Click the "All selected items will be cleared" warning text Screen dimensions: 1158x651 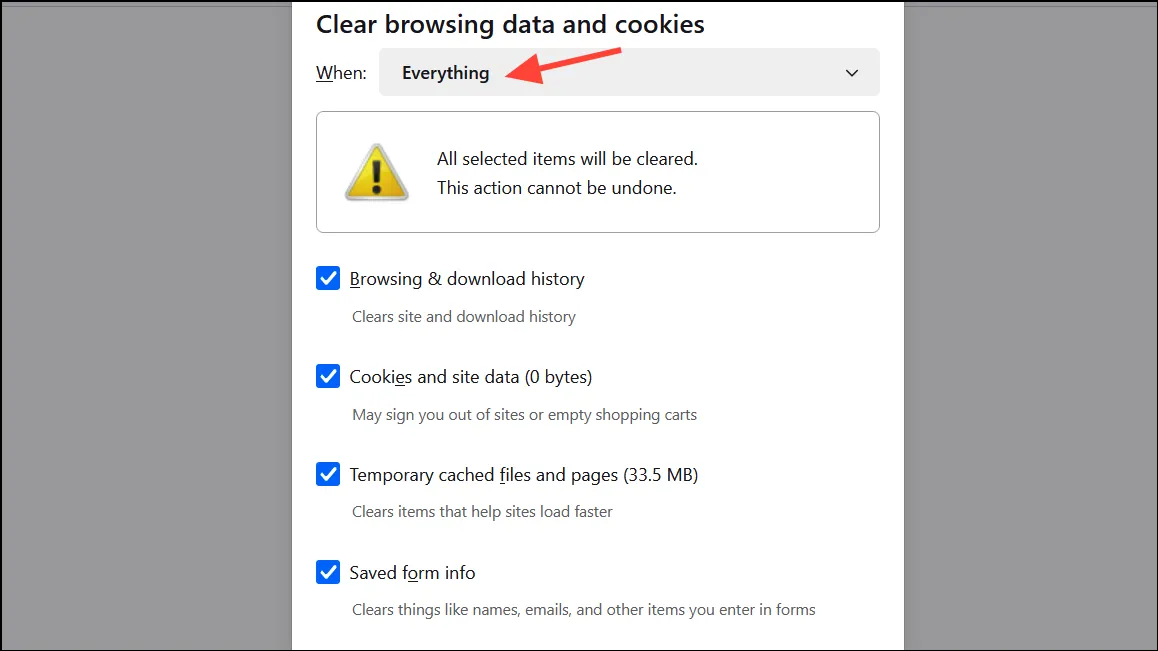pyautogui.click(x=567, y=159)
